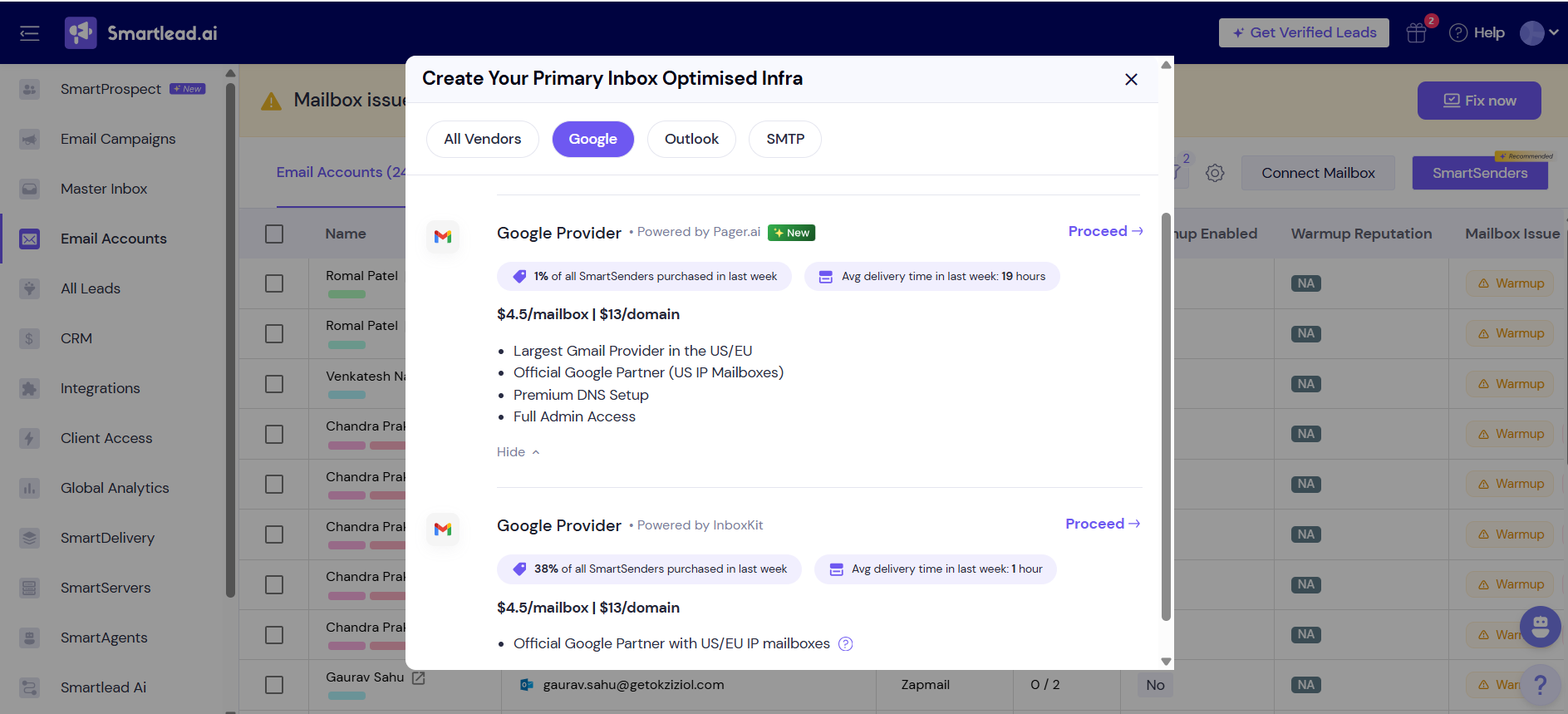This screenshot has width=1568, height=714.
Task: Click 'Official Google Partner (US IP Mailboxes)' bullet
Action: pyautogui.click(x=649, y=372)
